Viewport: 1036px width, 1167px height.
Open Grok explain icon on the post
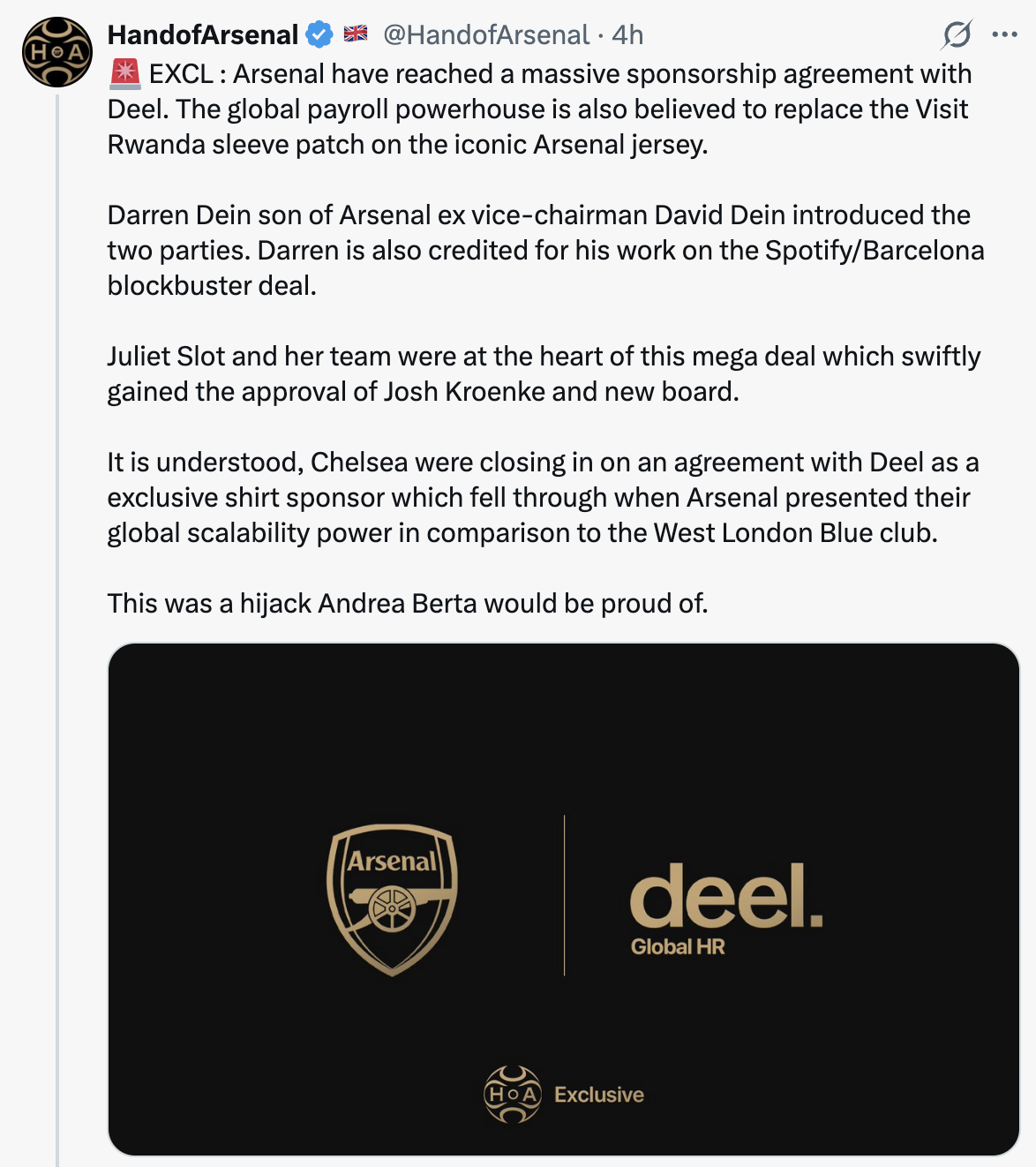point(957,35)
